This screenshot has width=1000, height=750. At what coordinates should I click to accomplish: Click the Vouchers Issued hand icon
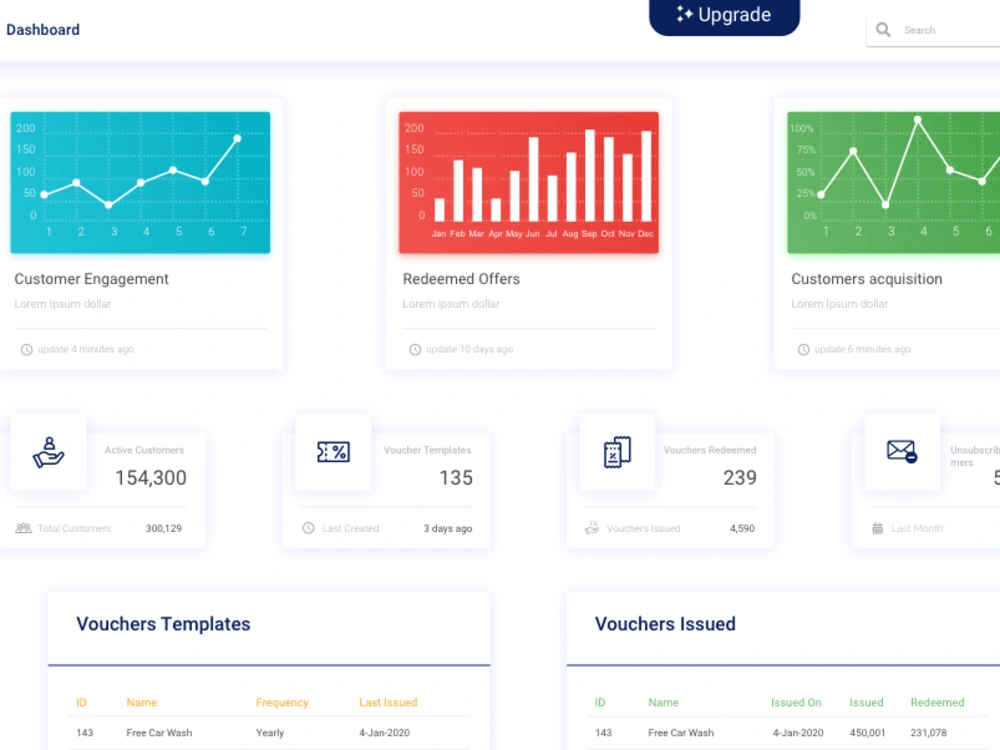pos(592,528)
